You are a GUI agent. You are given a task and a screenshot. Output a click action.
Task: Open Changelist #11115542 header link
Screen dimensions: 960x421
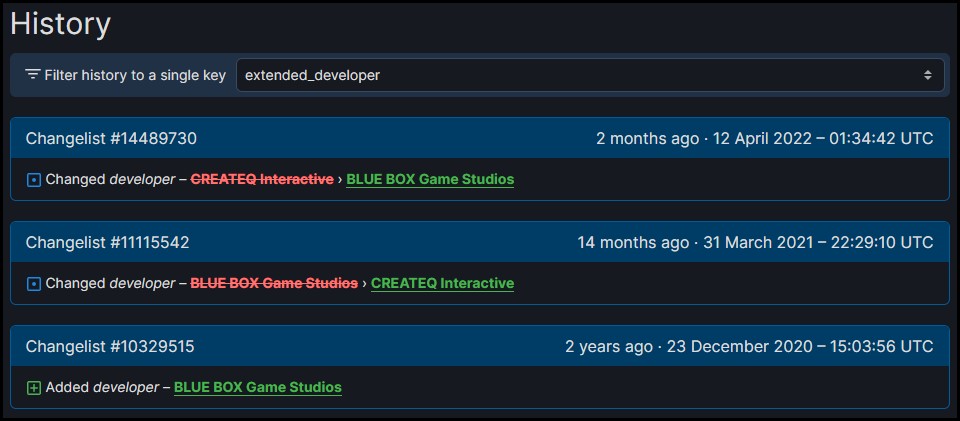click(x=107, y=243)
